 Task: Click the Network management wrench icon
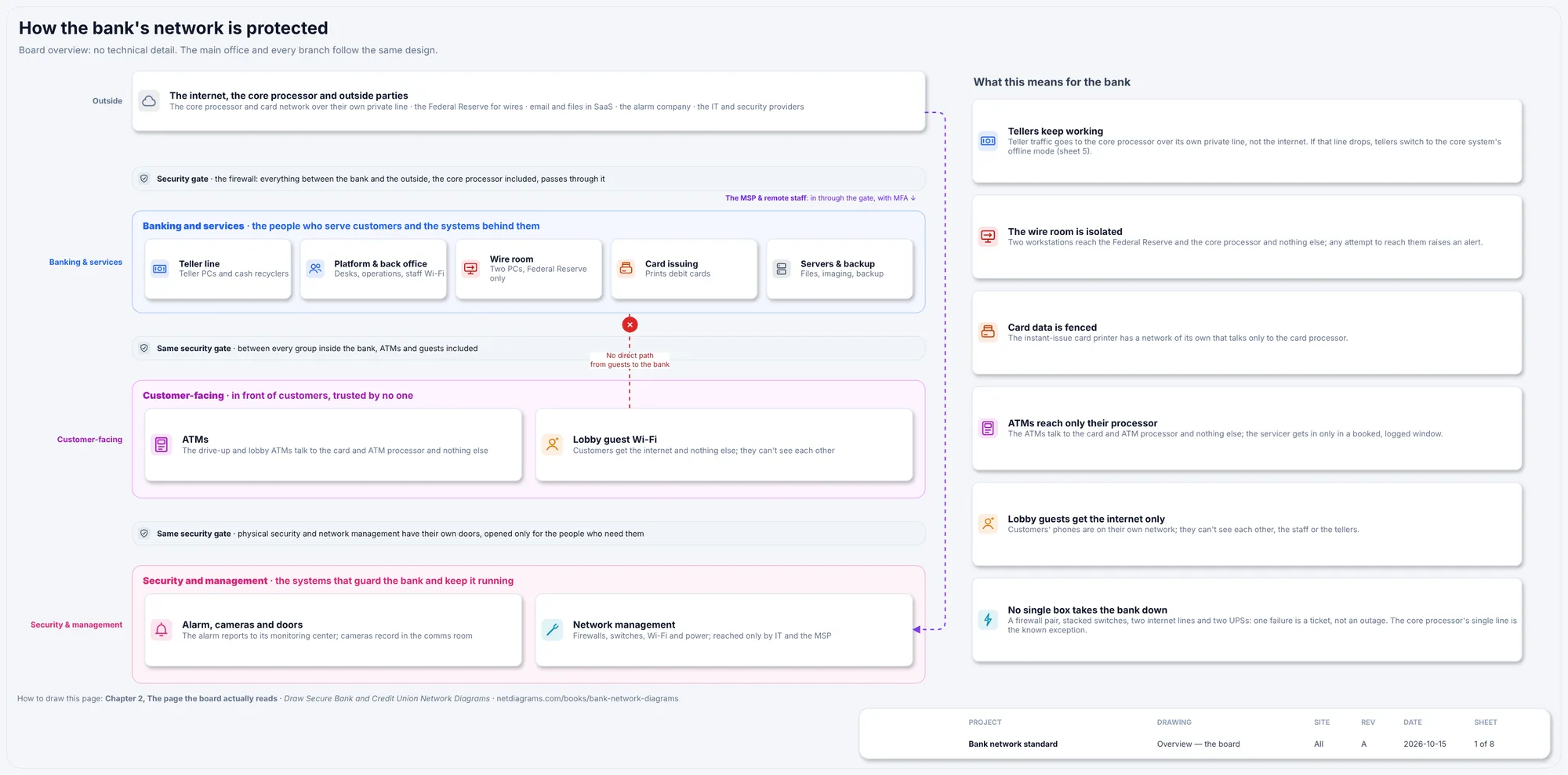pos(552,630)
